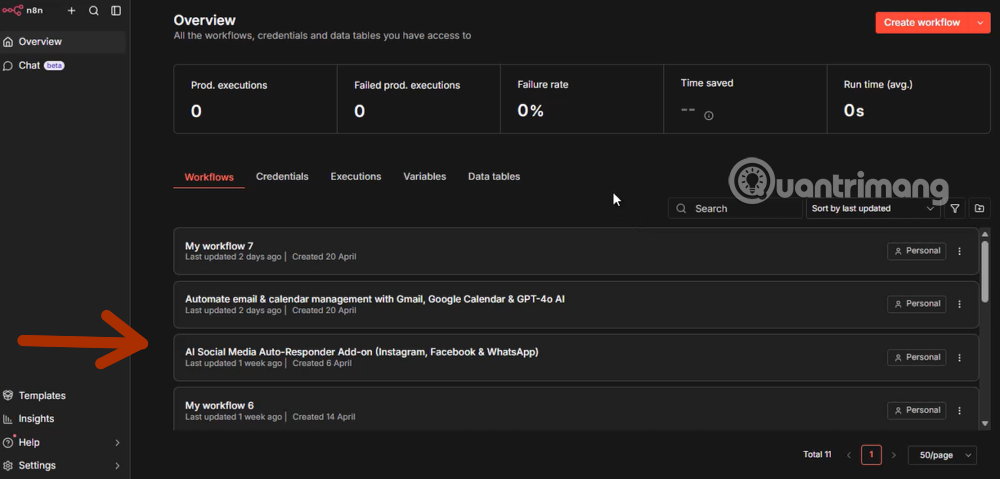Open Insights in the sidebar

coord(36,419)
